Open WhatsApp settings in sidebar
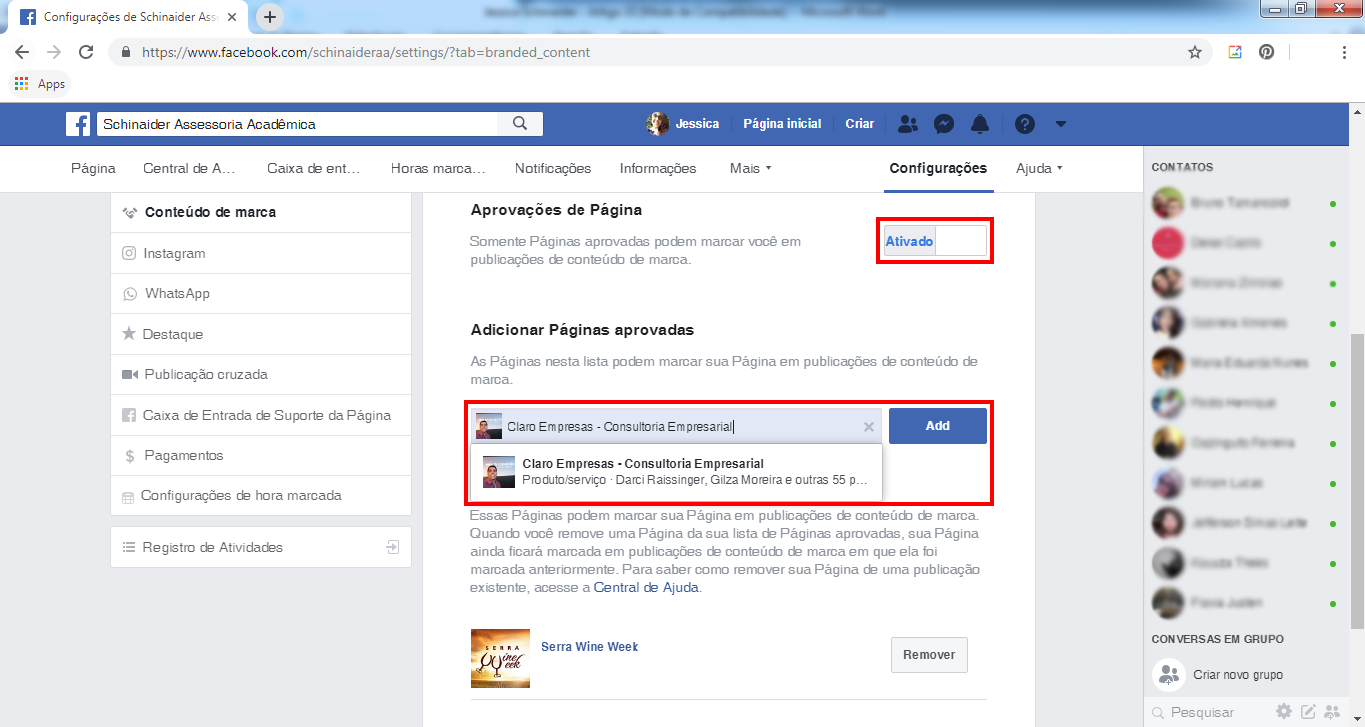The image size is (1365, 727). [261, 294]
